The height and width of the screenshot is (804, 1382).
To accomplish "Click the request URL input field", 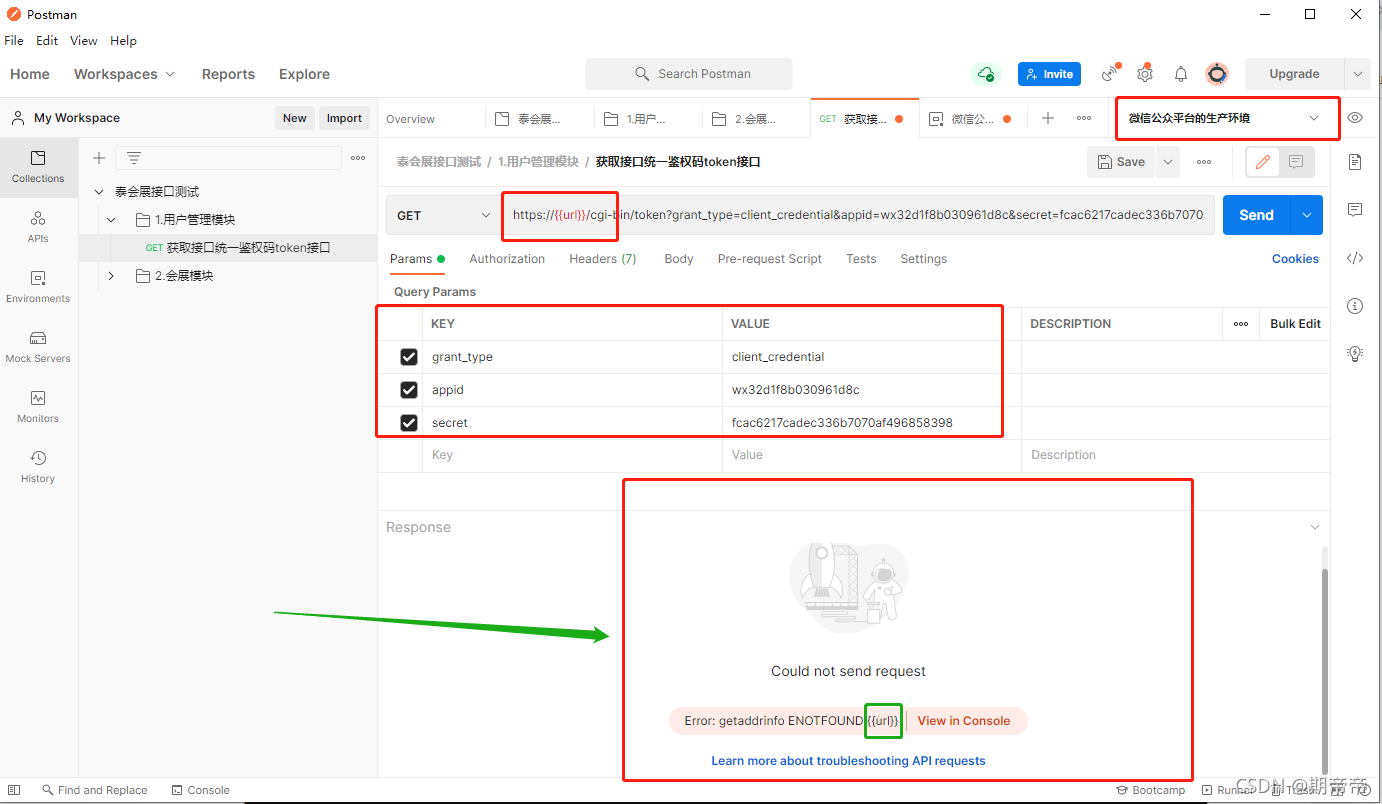I will tap(859, 215).
